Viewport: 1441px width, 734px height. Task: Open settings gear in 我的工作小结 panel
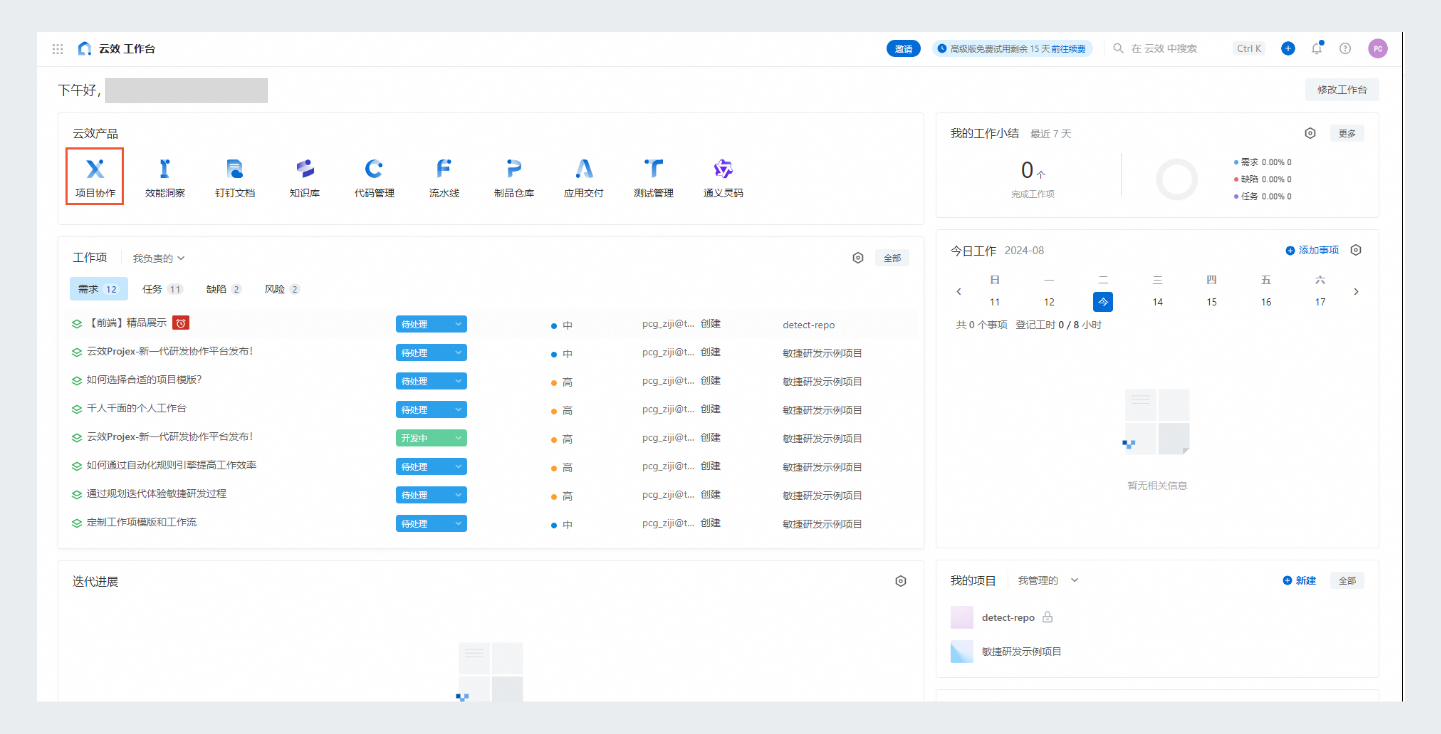click(1310, 133)
